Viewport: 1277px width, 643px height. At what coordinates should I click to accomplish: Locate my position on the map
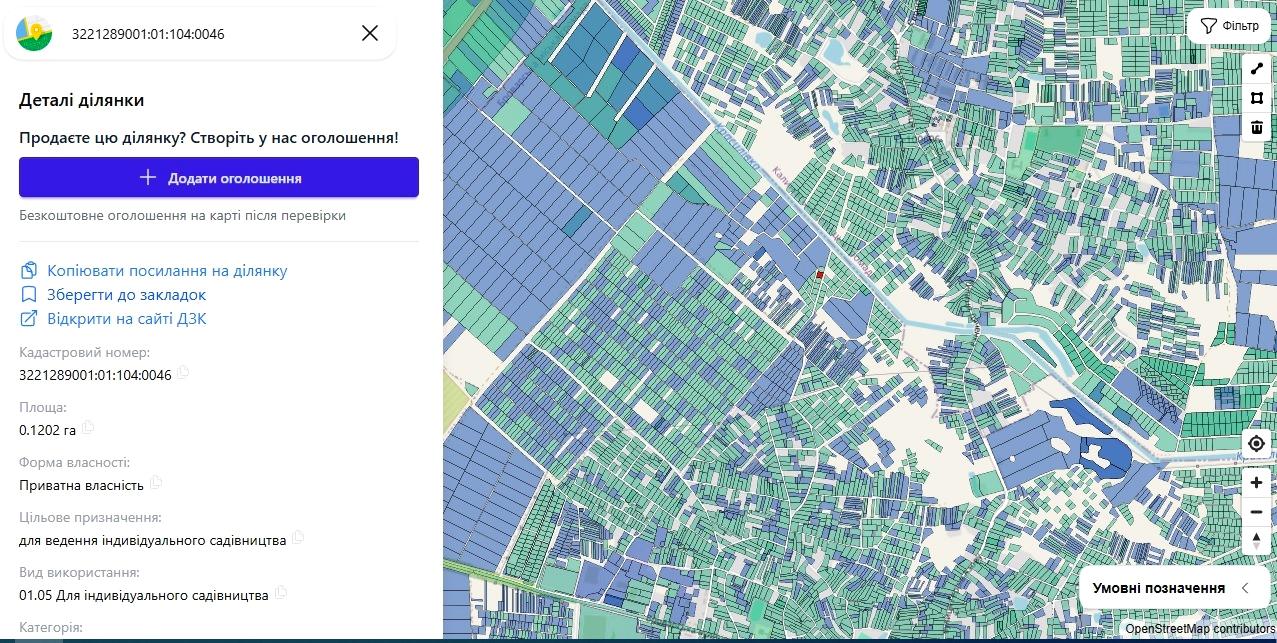tap(1257, 444)
